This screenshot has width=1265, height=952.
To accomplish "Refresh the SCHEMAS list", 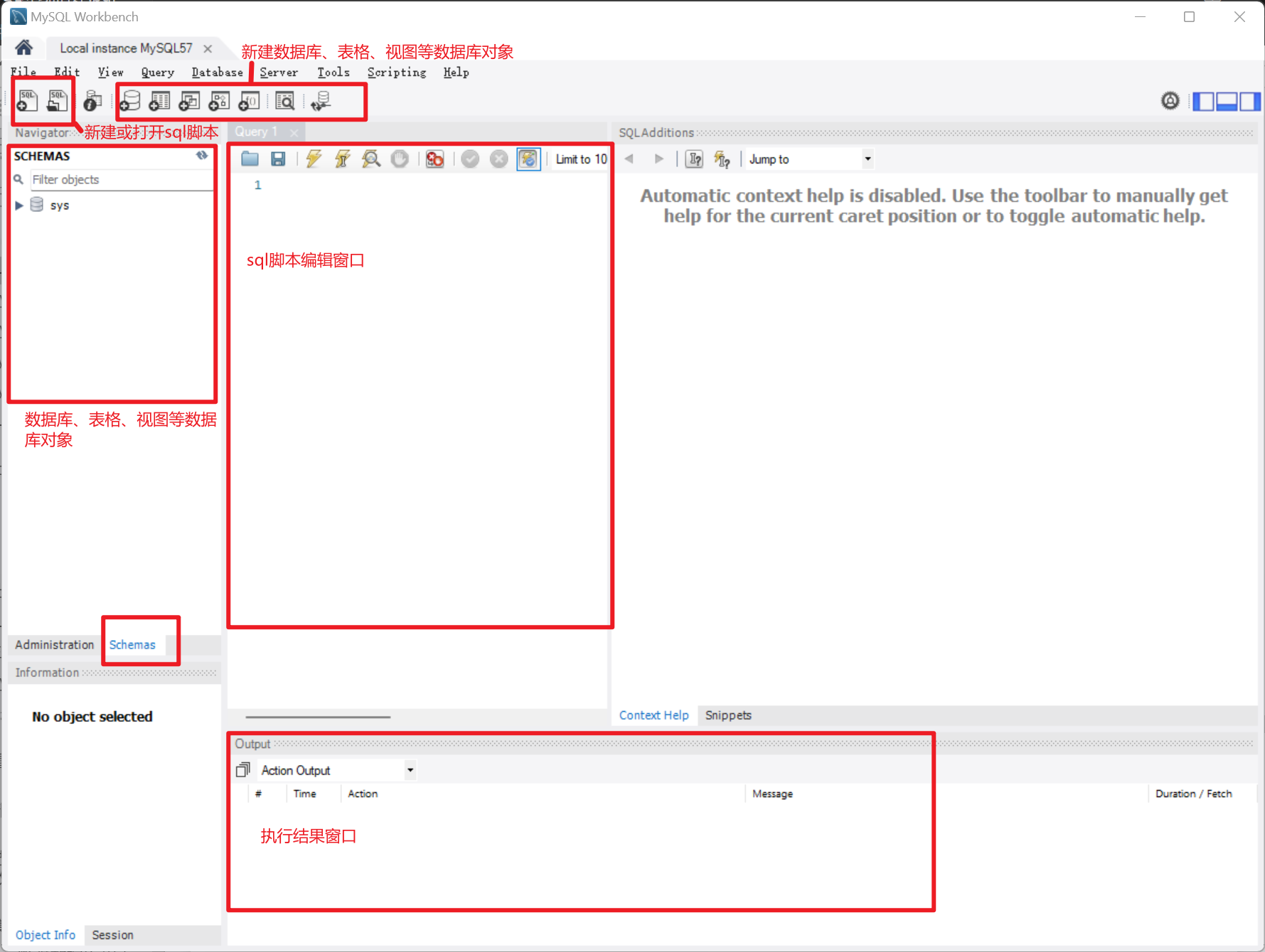I will pos(202,156).
